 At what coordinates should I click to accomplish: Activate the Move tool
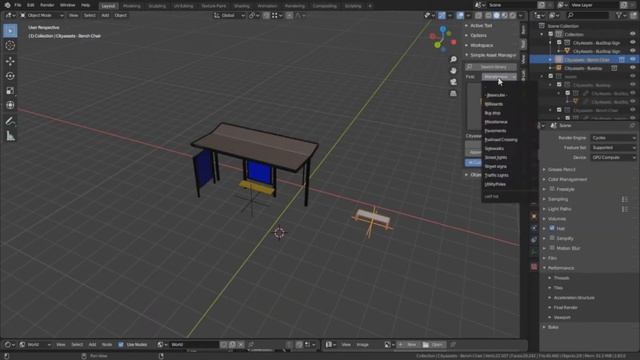(x=10, y=61)
